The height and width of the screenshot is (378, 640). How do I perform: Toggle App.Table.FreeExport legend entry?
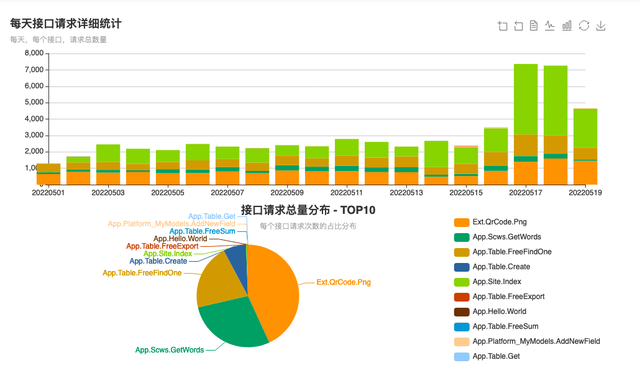[x=500, y=297]
